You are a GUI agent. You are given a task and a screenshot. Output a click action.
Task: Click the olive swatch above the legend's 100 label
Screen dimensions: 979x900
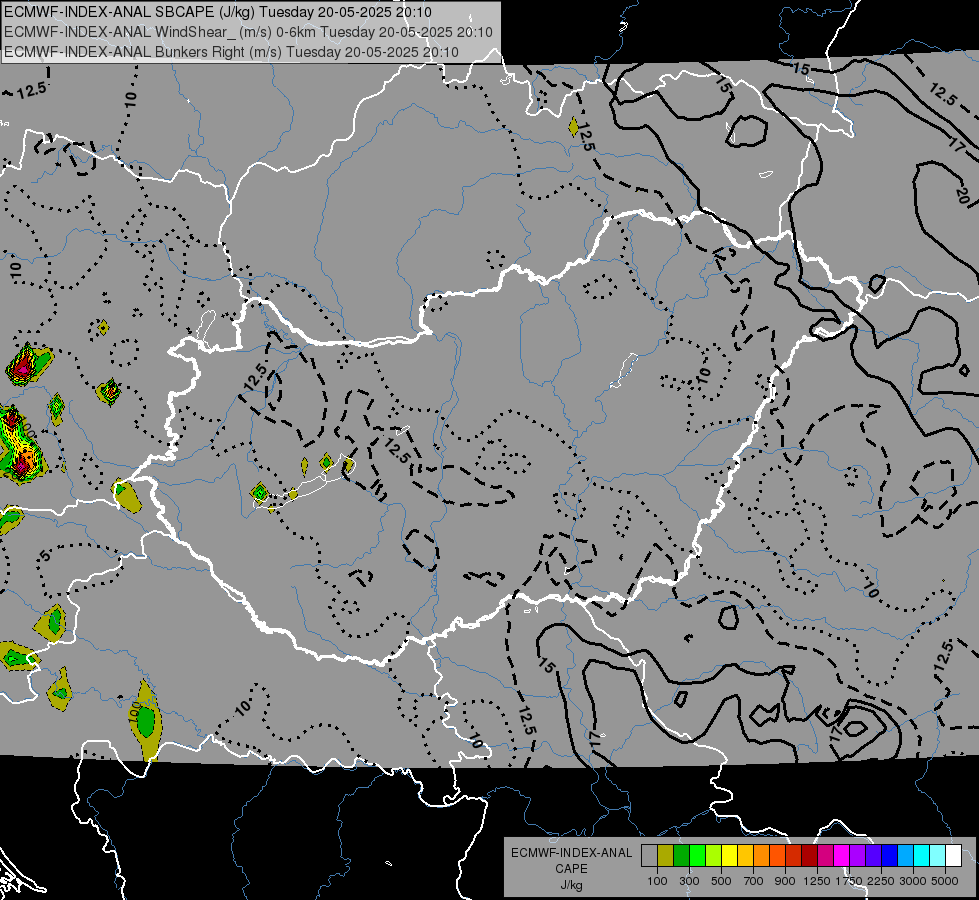pyautogui.click(x=665, y=855)
